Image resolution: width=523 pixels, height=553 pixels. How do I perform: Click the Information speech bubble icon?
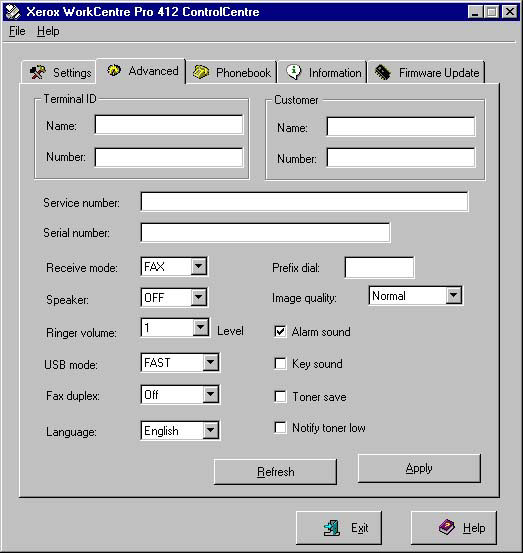pyautogui.click(x=293, y=72)
